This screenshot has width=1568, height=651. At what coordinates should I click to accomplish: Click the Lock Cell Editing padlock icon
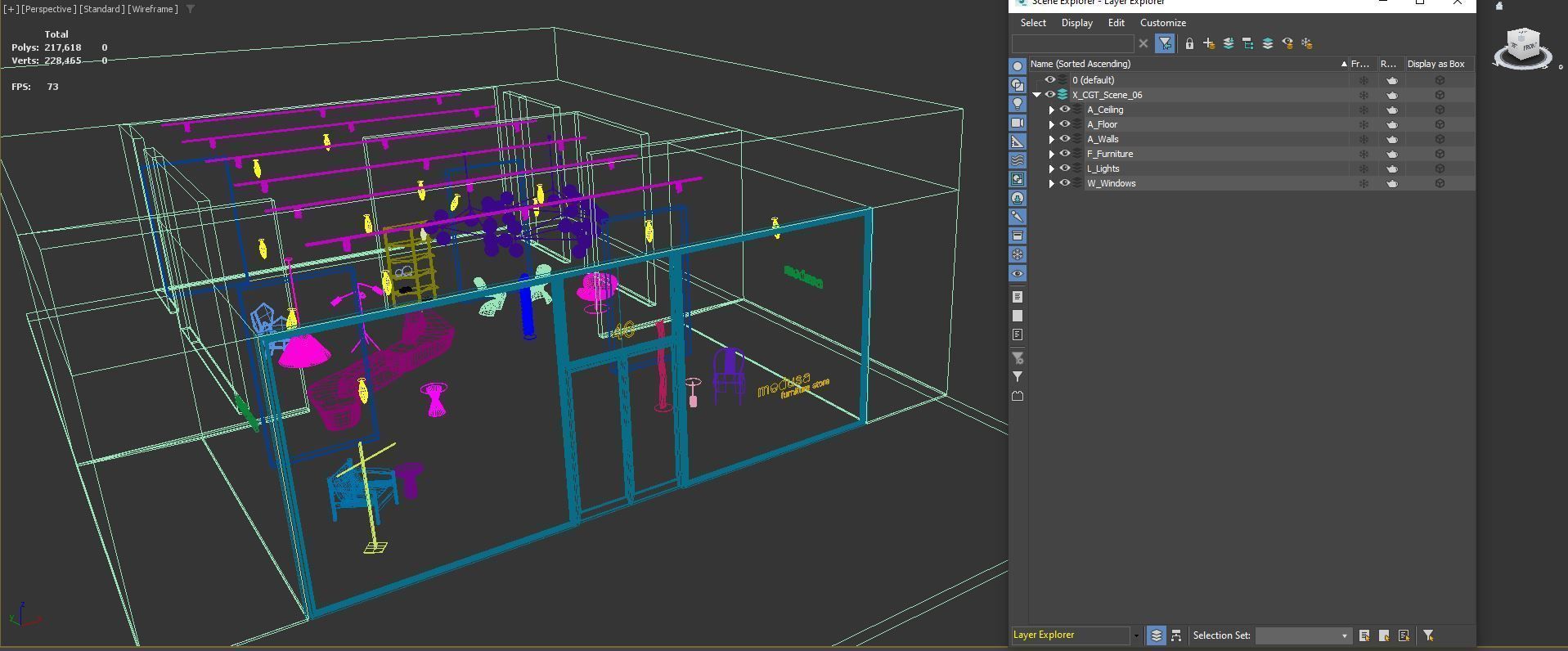coord(1189,44)
